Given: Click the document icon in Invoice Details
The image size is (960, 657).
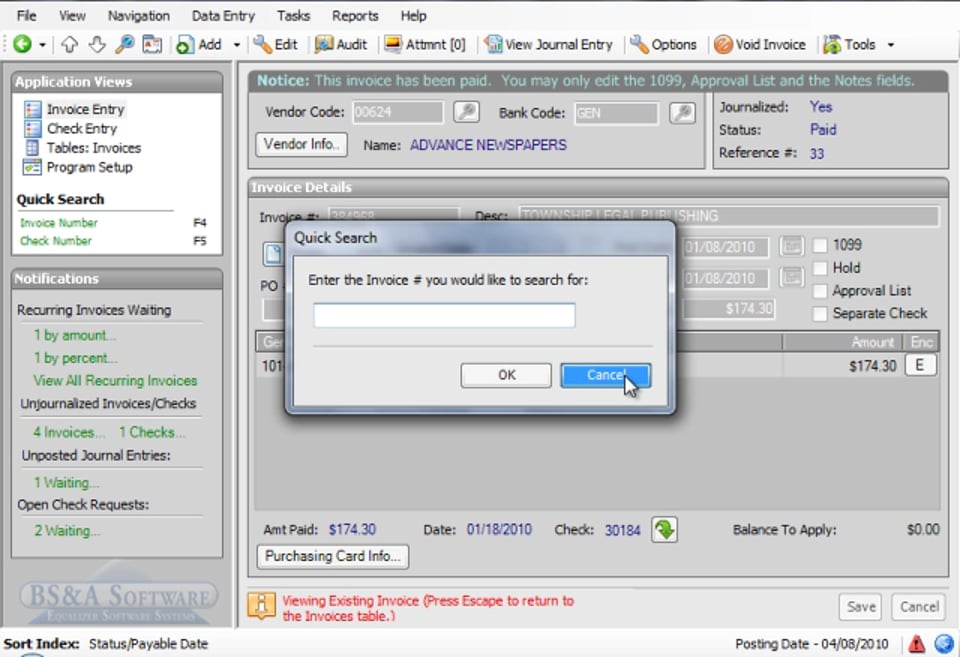Looking at the screenshot, I should (273, 254).
